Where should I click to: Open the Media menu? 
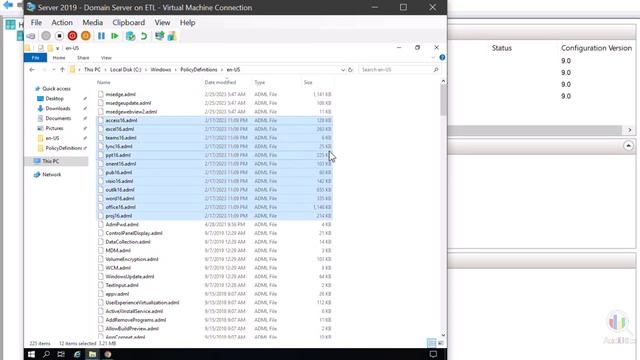93,22
